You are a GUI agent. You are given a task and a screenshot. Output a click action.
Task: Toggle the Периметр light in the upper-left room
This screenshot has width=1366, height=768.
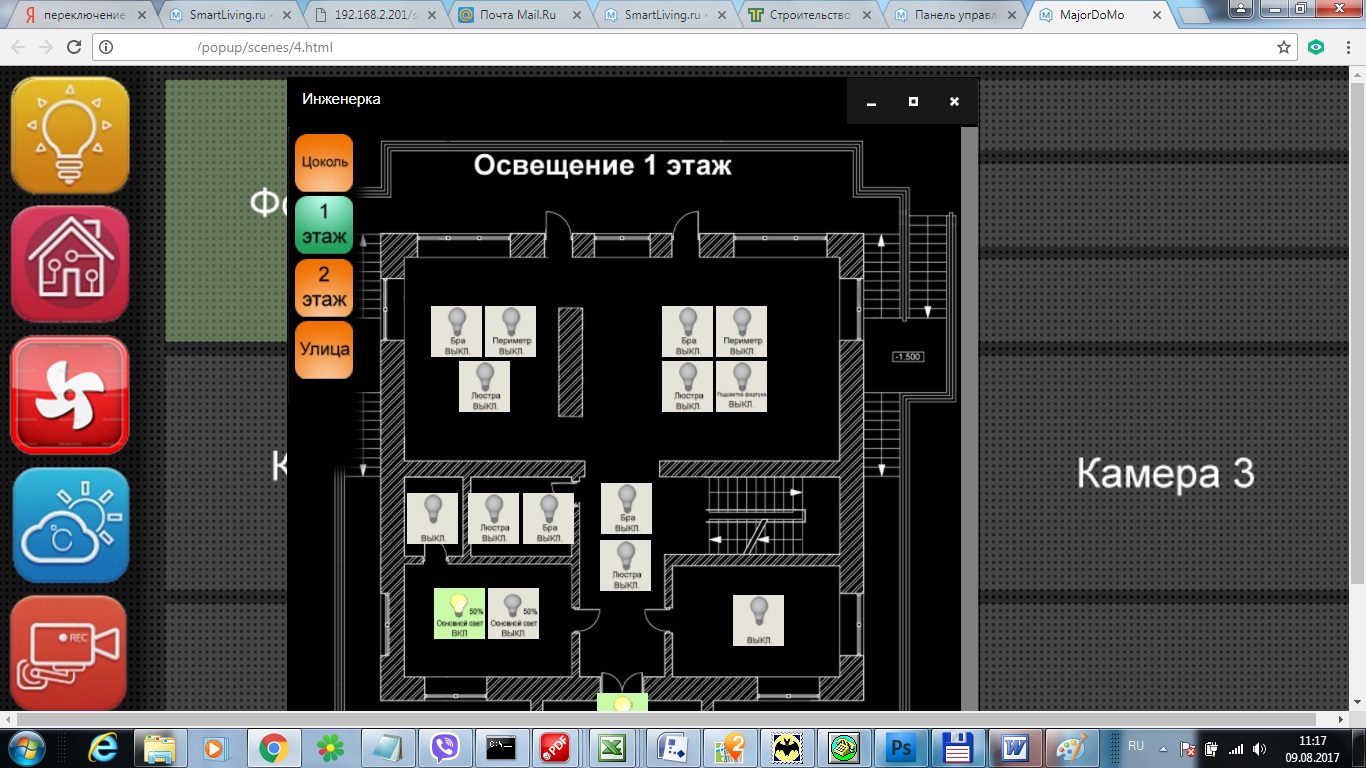pyautogui.click(x=511, y=332)
